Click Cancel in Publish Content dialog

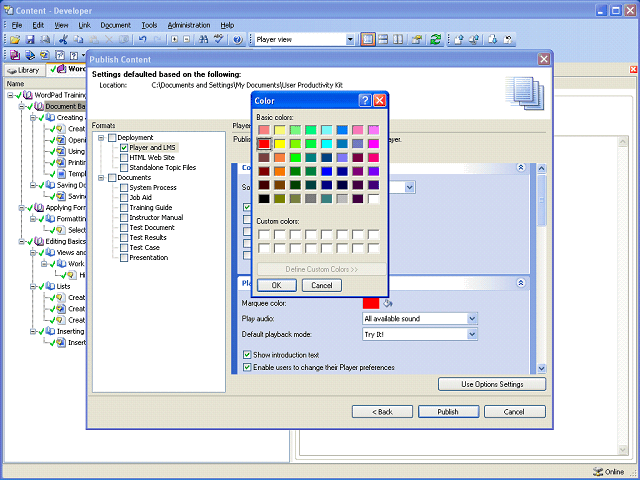[514, 412]
